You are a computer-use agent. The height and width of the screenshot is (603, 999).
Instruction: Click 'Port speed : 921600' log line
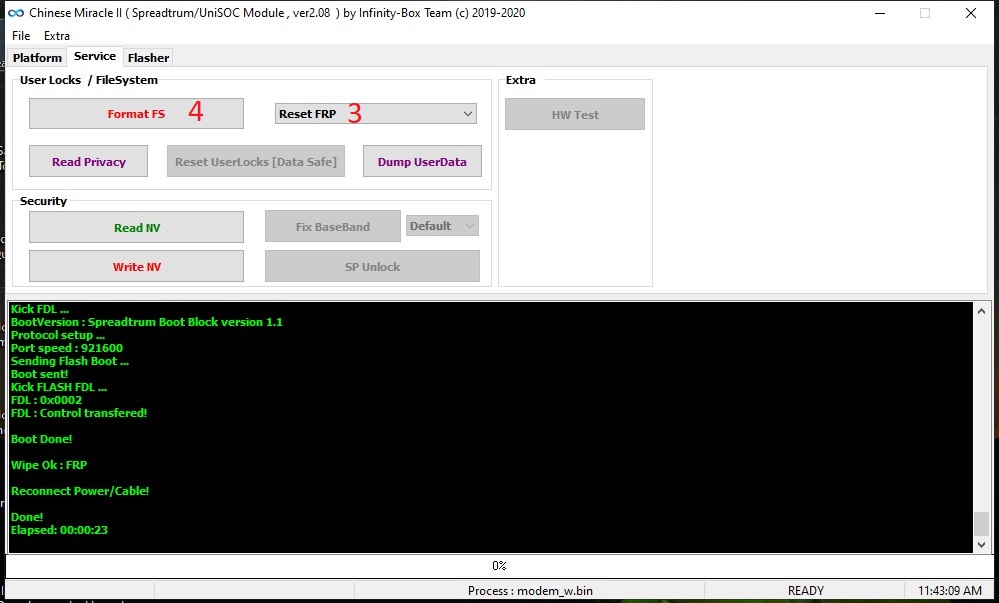click(67, 348)
